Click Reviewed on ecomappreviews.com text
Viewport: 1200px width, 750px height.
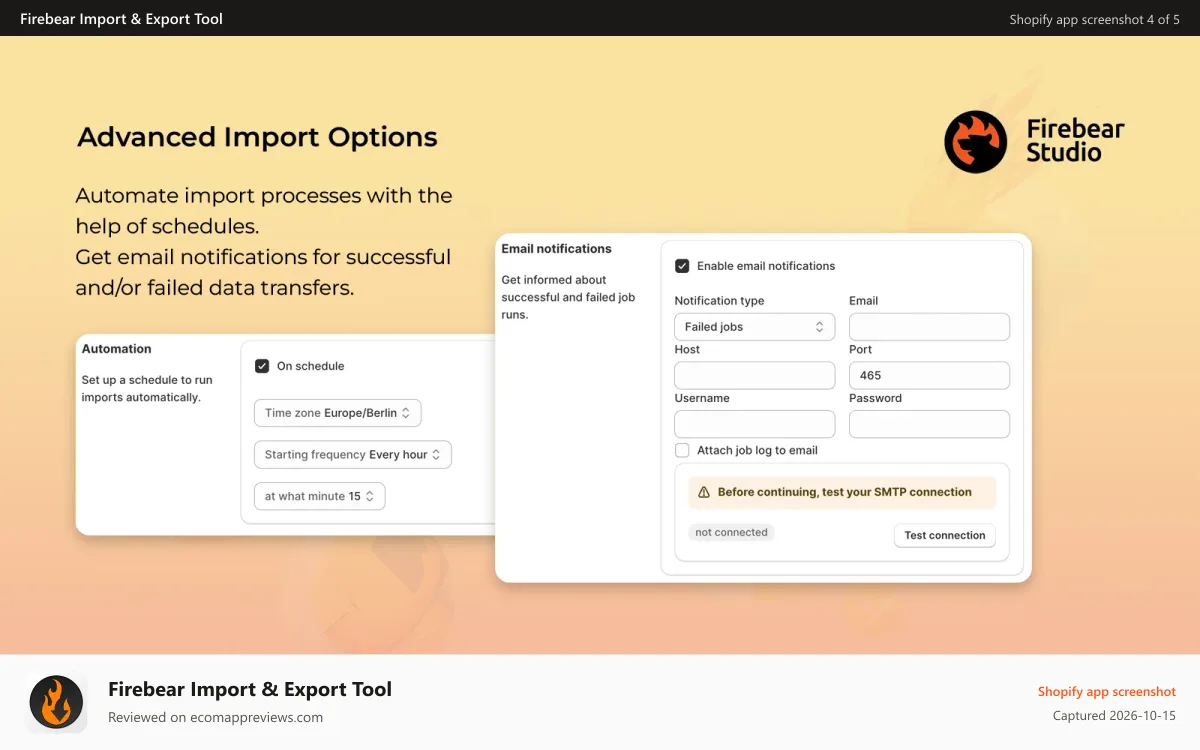point(215,717)
